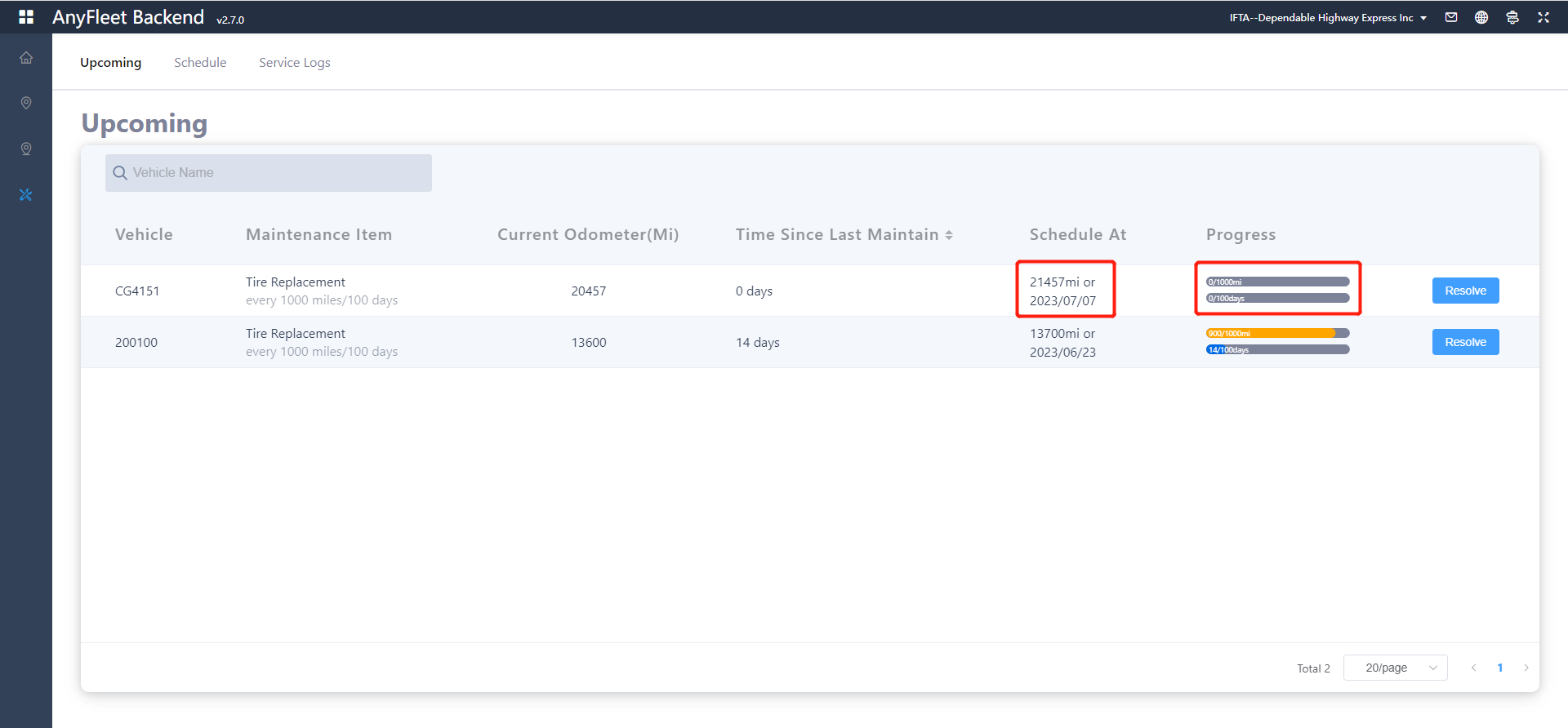Open the Service Logs tab
Viewport: 1568px width, 728px height.
(294, 63)
